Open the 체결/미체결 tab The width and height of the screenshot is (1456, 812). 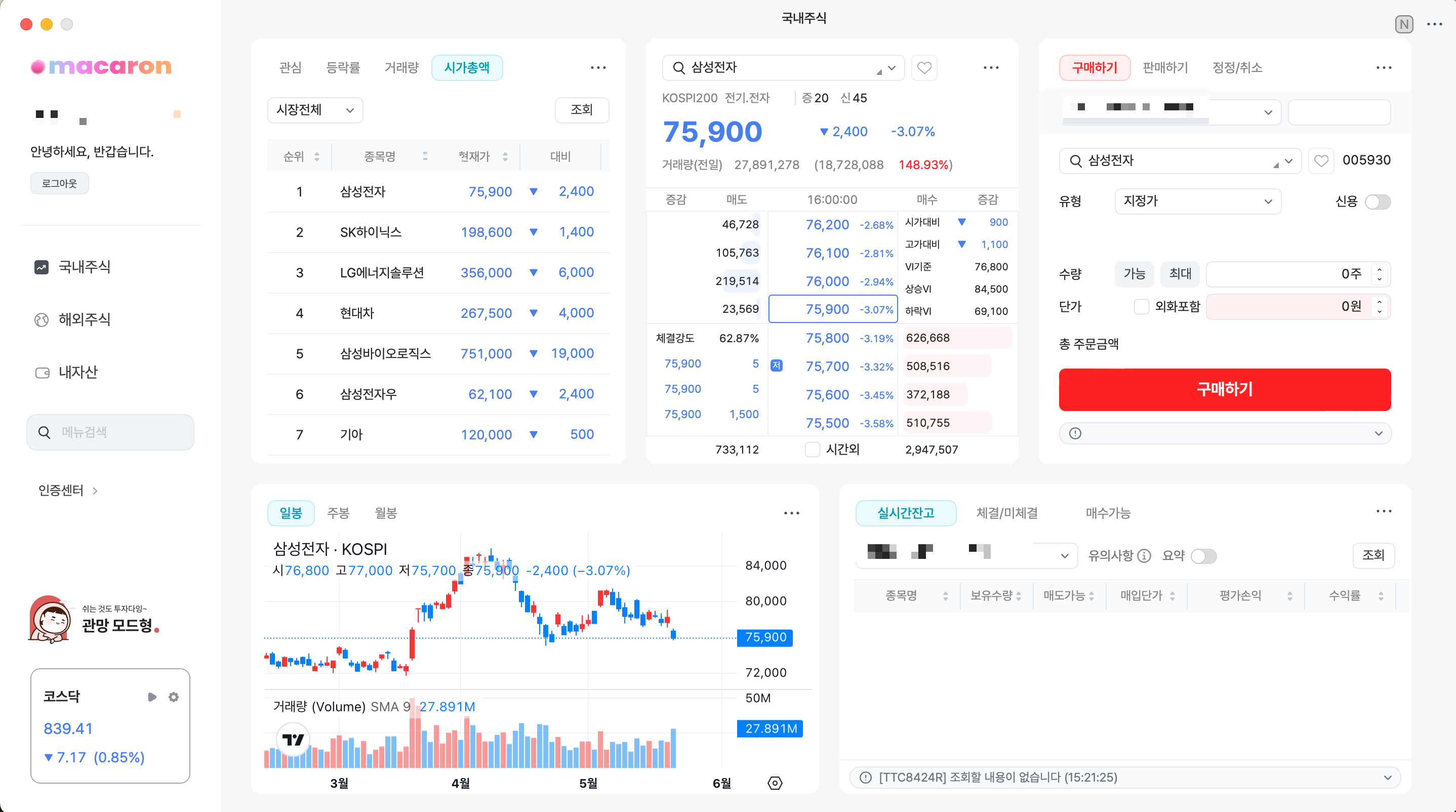coord(1007,513)
